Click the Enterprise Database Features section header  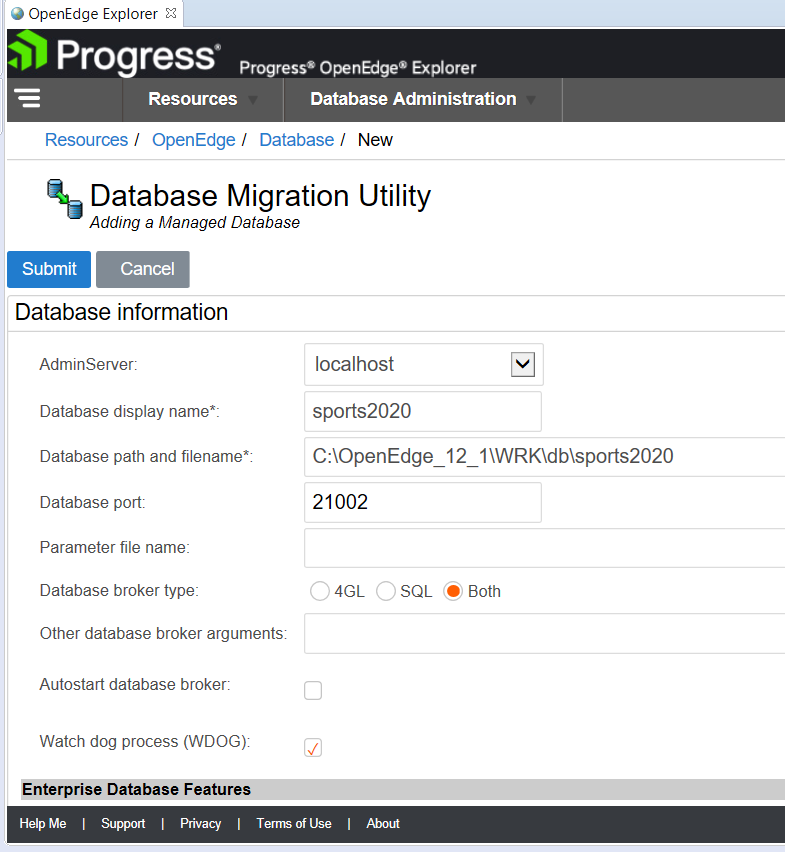point(403,789)
